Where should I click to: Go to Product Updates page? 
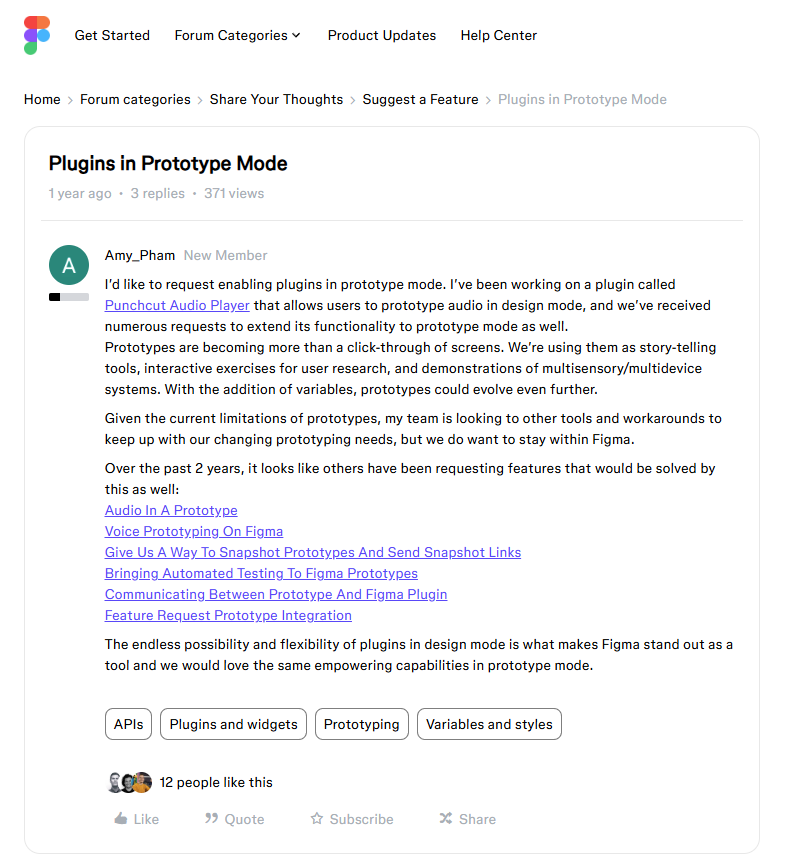[x=382, y=35]
